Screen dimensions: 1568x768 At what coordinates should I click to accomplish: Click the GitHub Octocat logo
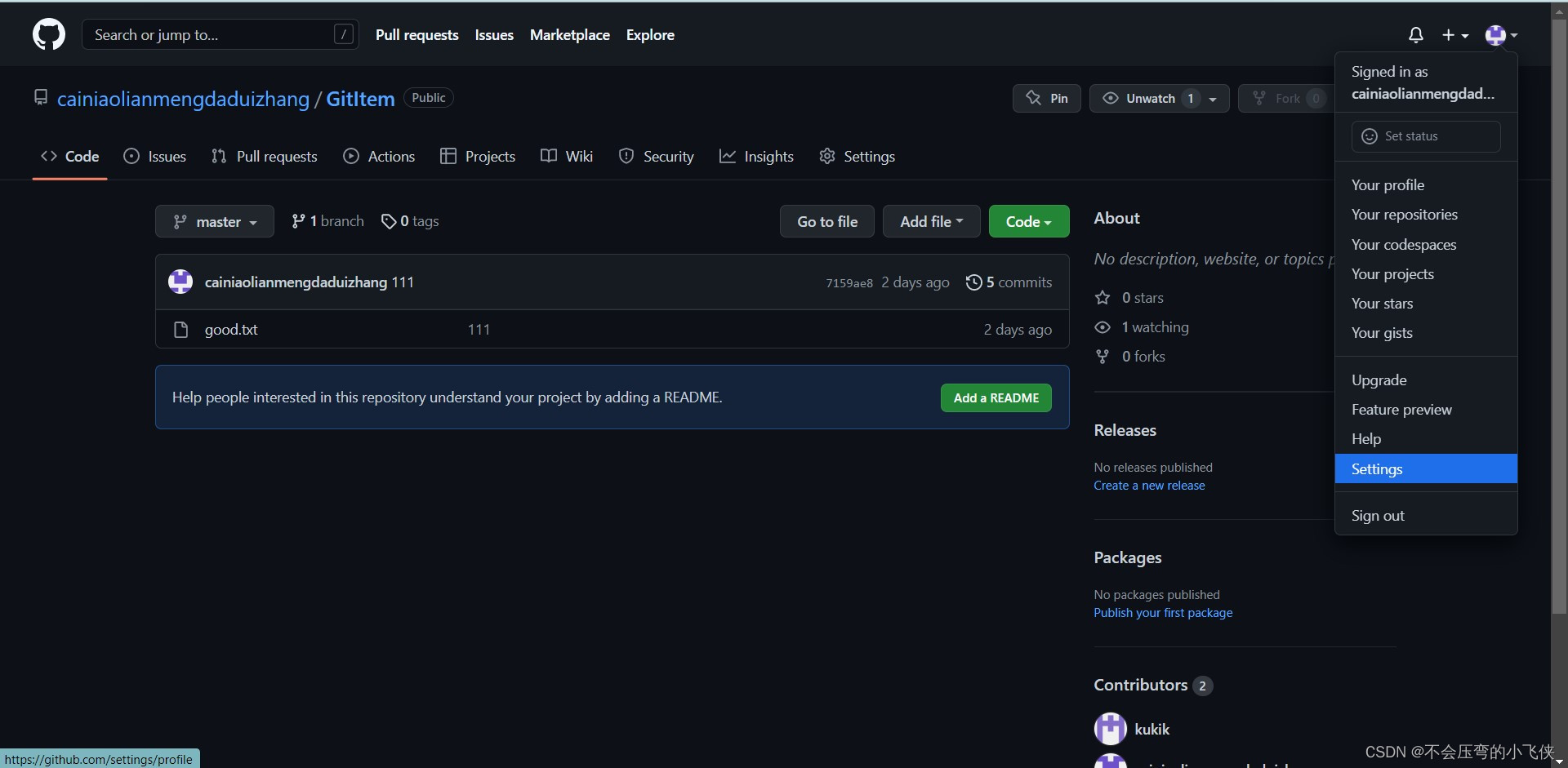pyautogui.click(x=49, y=35)
